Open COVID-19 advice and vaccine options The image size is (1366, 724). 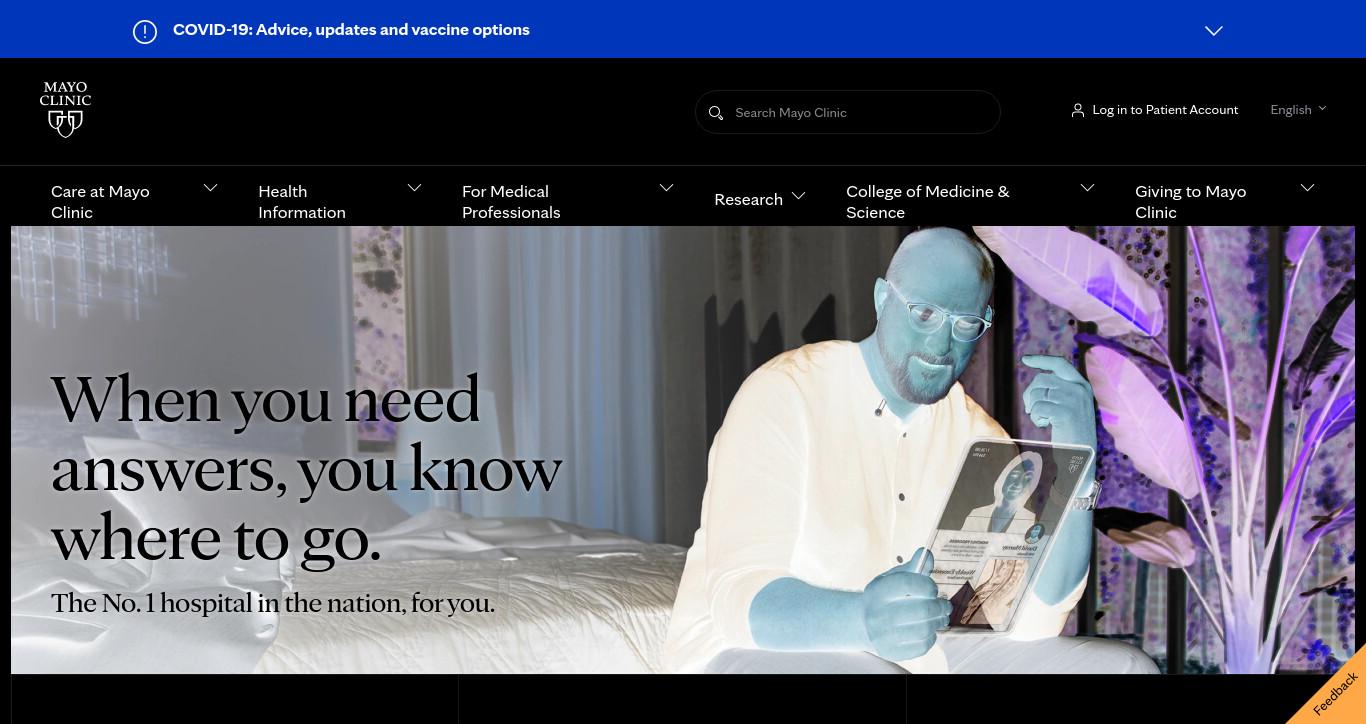click(351, 29)
